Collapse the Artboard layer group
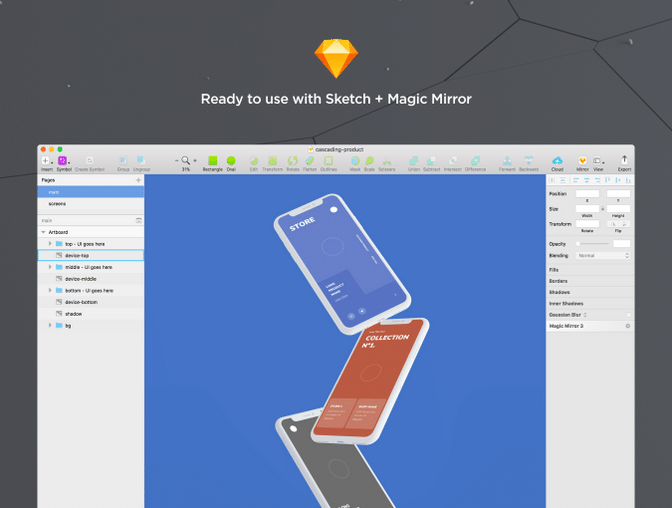 click(41, 232)
